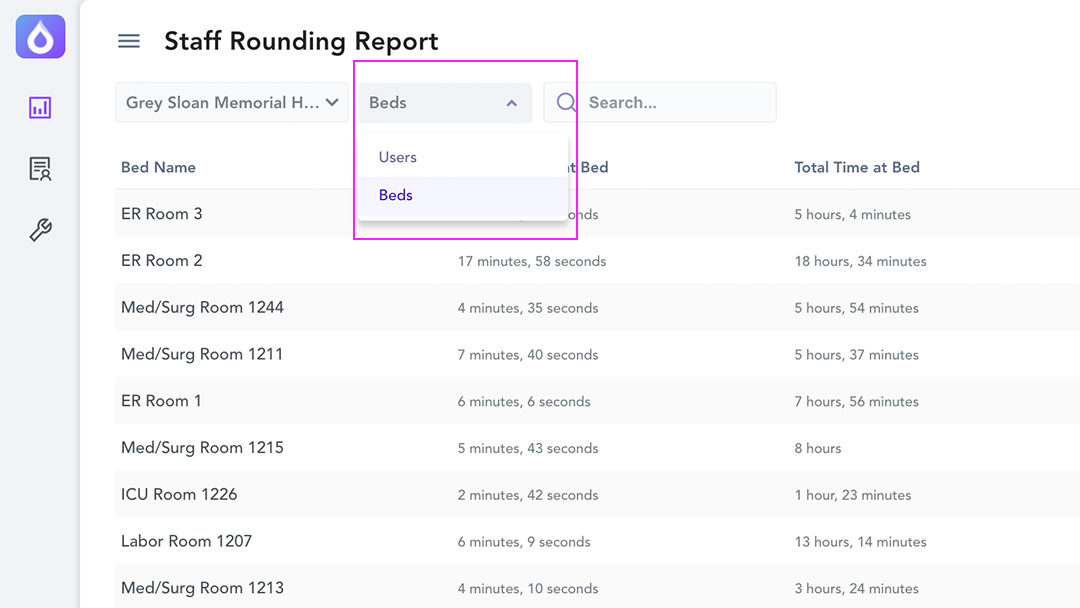Collapse the Beds view-type dropdown
The height and width of the screenshot is (608, 1080).
coord(445,103)
